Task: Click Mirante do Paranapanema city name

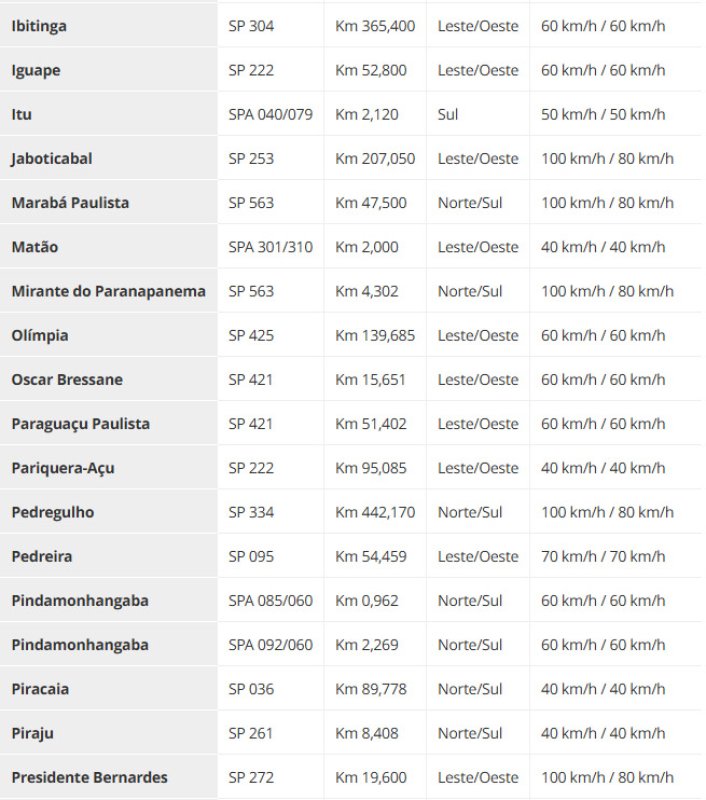Action: click(x=108, y=291)
